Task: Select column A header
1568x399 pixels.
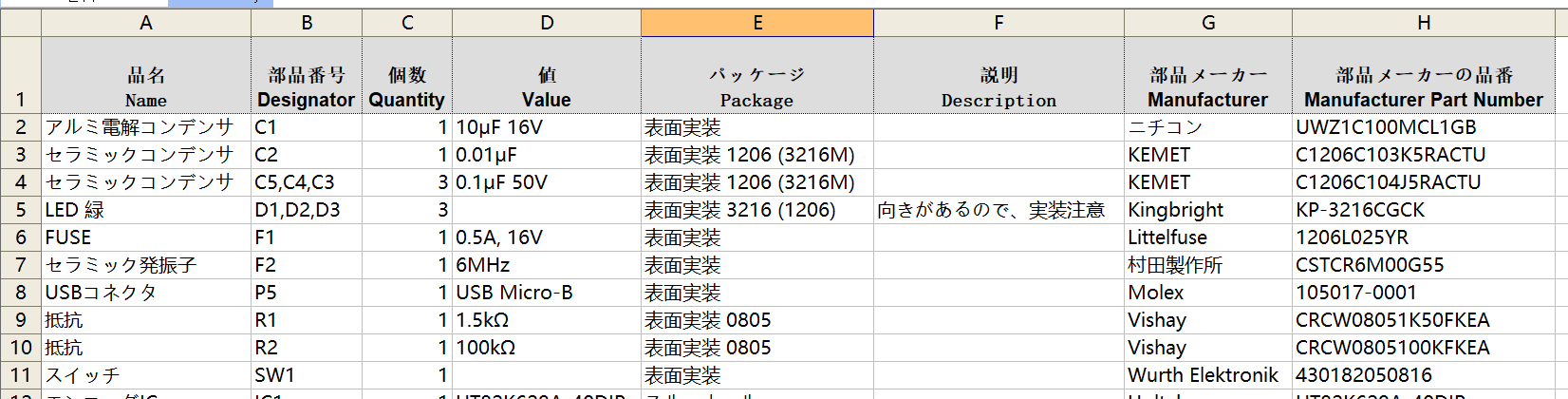Action: click(x=146, y=23)
